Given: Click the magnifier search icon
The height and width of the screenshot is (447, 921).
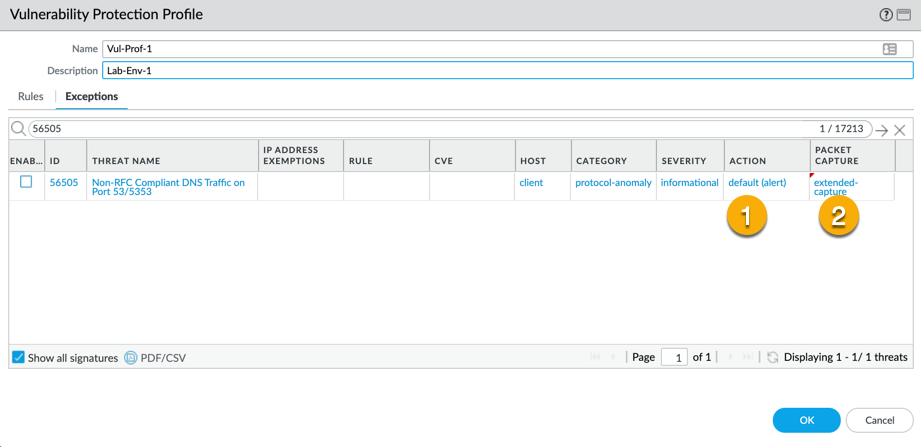Looking at the screenshot, I should click(18, 129).
